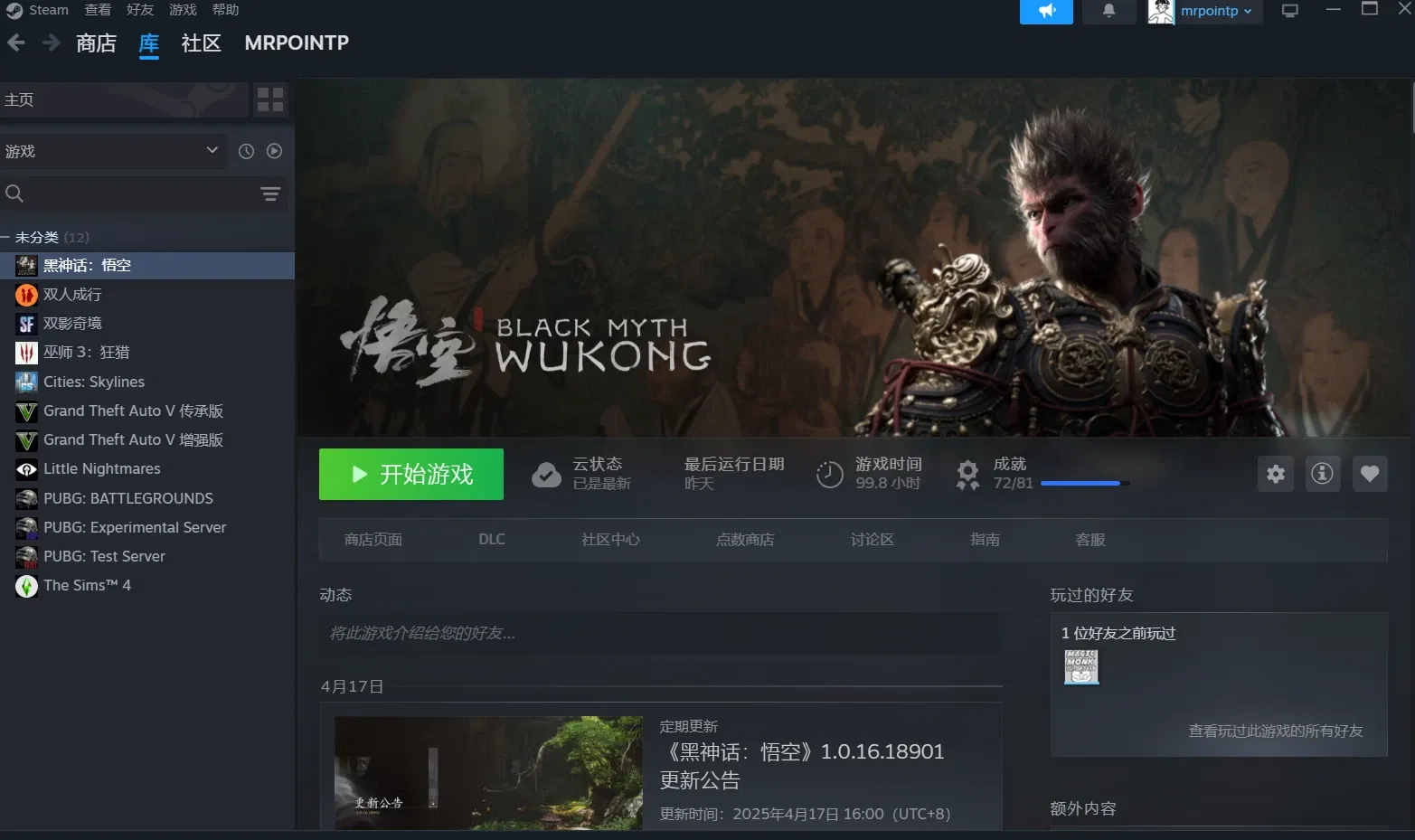Select 双人成行 game icon in list

(26, 295)
